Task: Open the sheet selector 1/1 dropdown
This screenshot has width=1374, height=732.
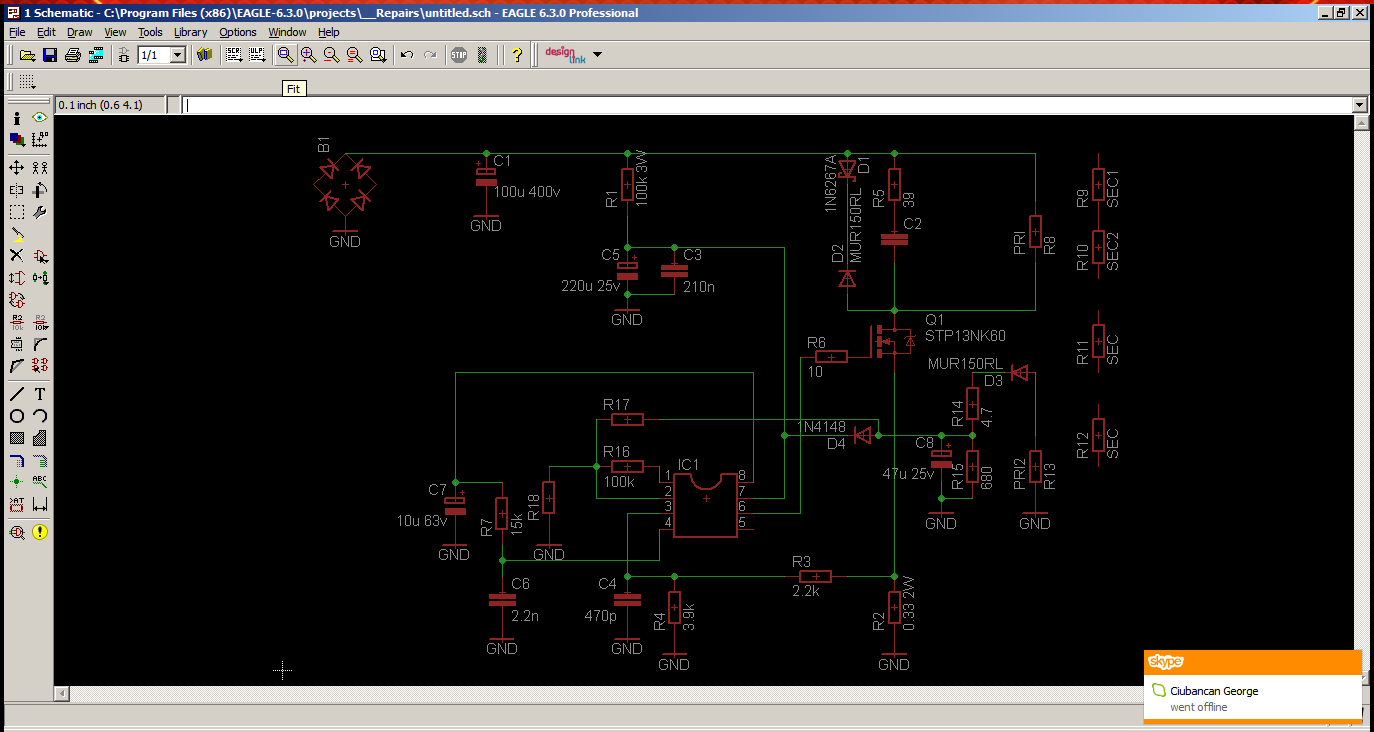Action: point(177,55)
